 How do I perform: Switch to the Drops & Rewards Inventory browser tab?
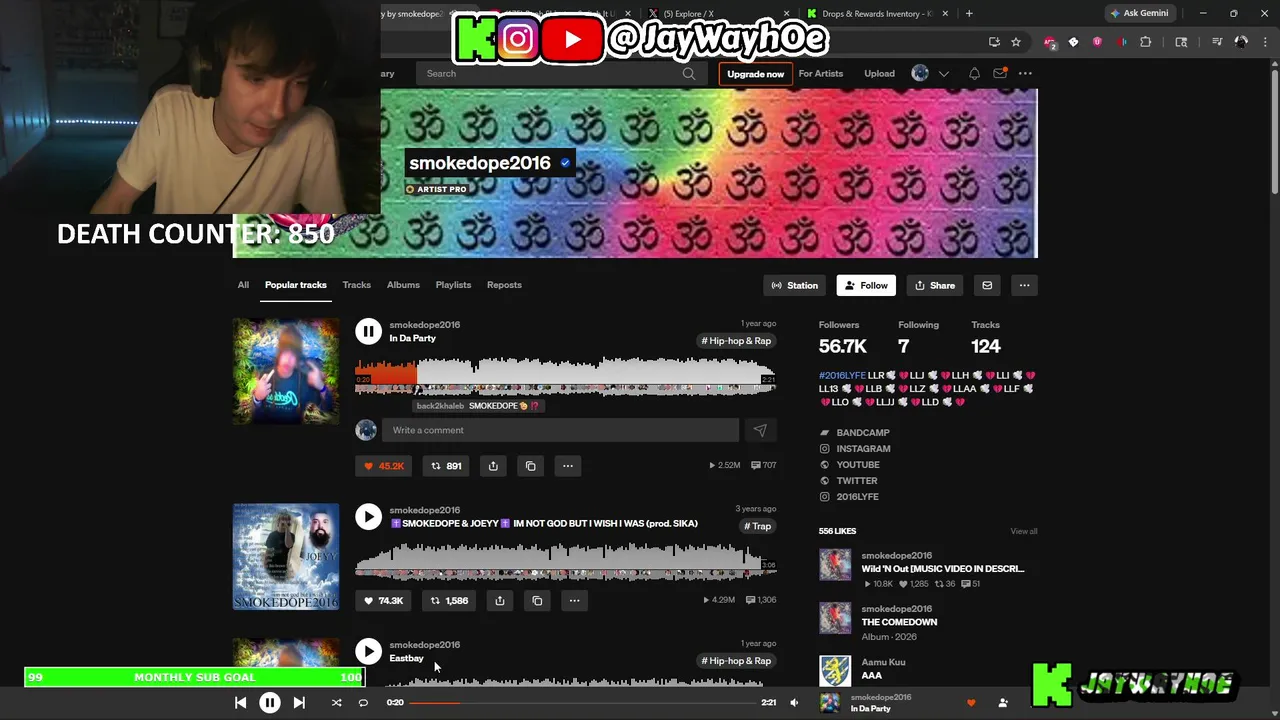(x=877, y=14)
